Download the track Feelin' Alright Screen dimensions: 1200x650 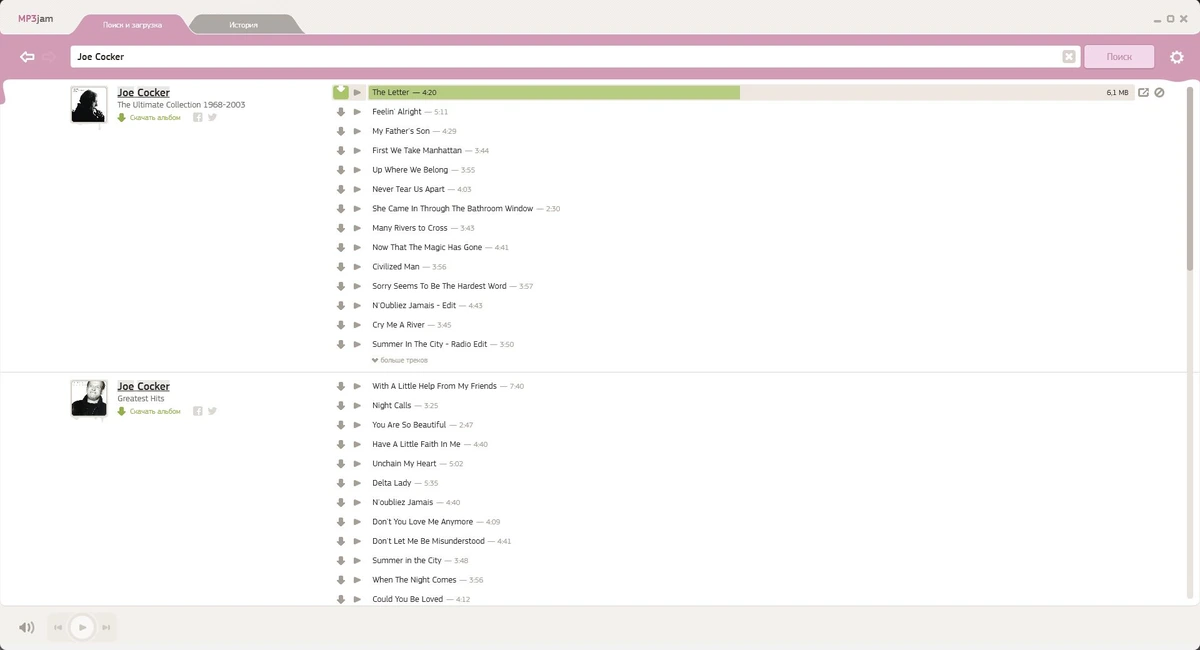[x=341, y=112]
